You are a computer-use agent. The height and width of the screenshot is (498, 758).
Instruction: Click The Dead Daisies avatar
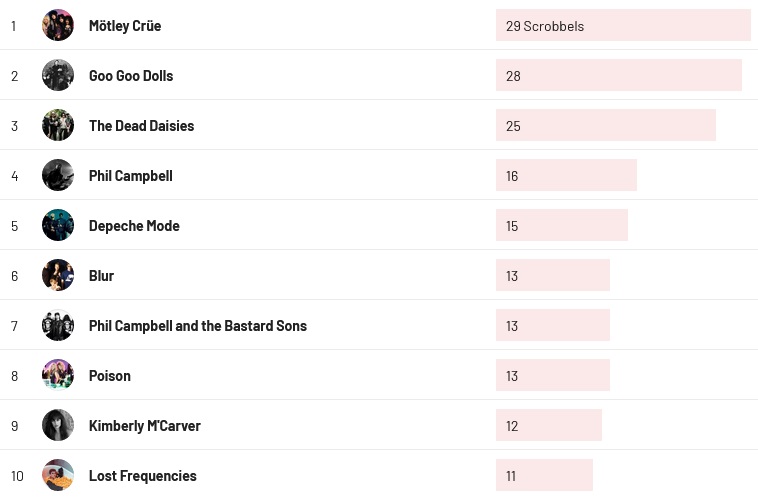click(x=58, y=125)
